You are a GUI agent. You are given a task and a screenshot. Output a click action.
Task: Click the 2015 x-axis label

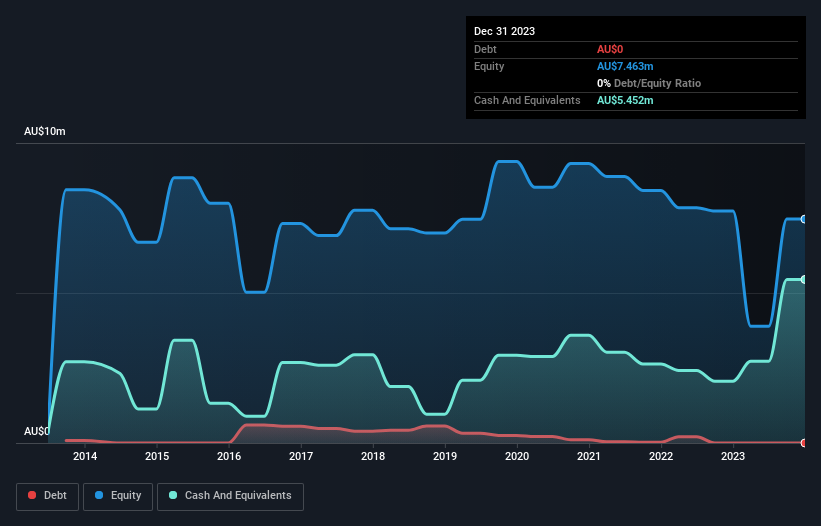(157, 456)
